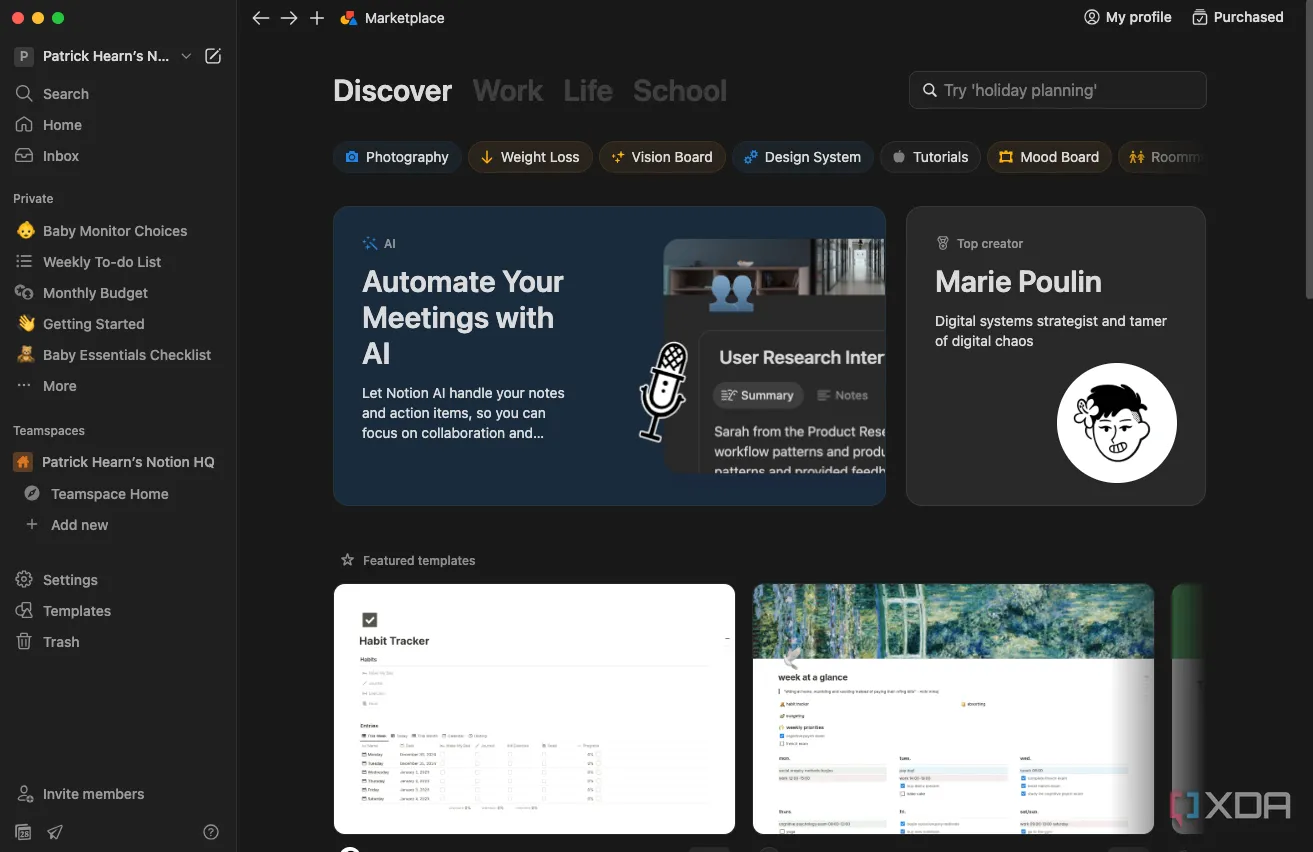Switch to the School tab
1313x852 pixels.
tap(679, 91)
